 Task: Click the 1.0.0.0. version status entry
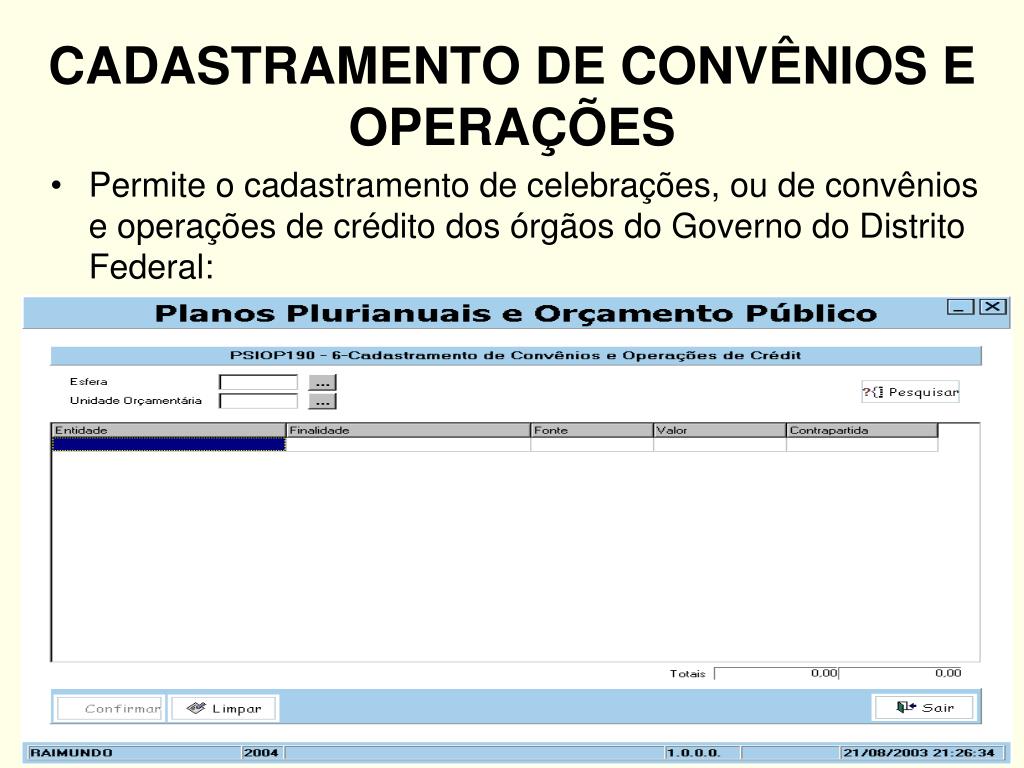pyautogui.click(x=701, y=753)
